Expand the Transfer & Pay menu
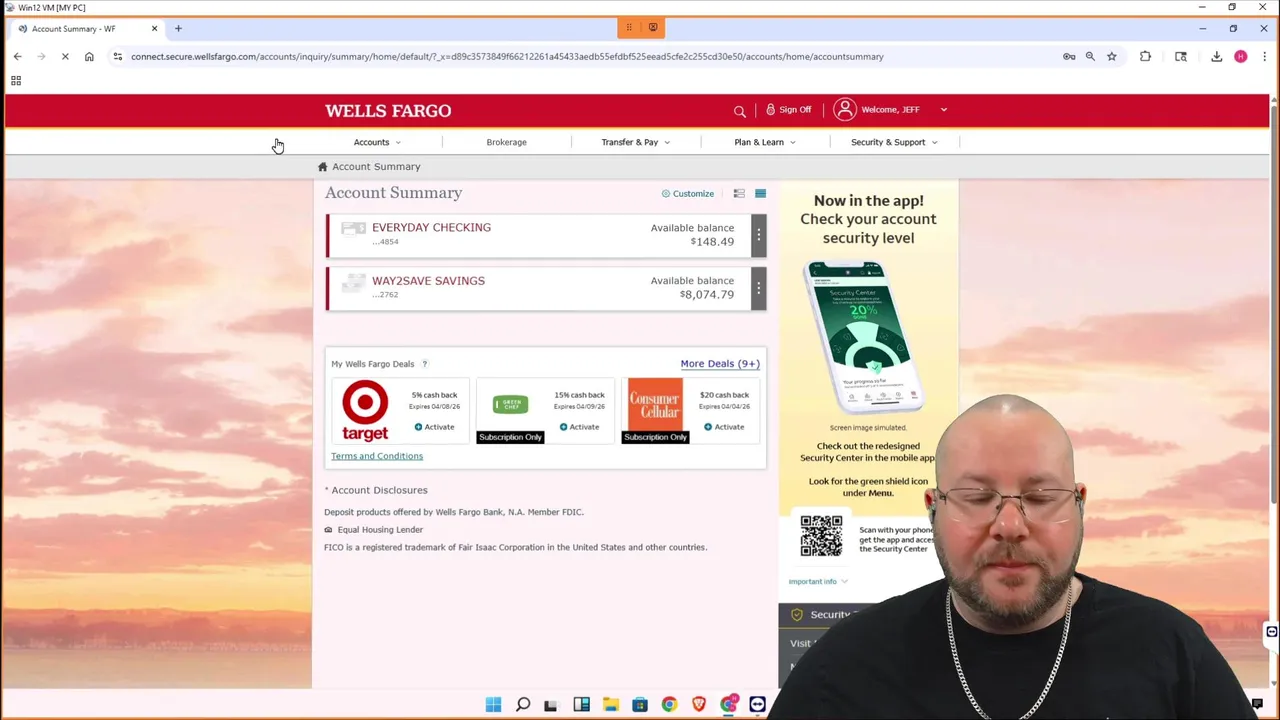Screen dimensions: 1280x720 (x=636, y=142)
